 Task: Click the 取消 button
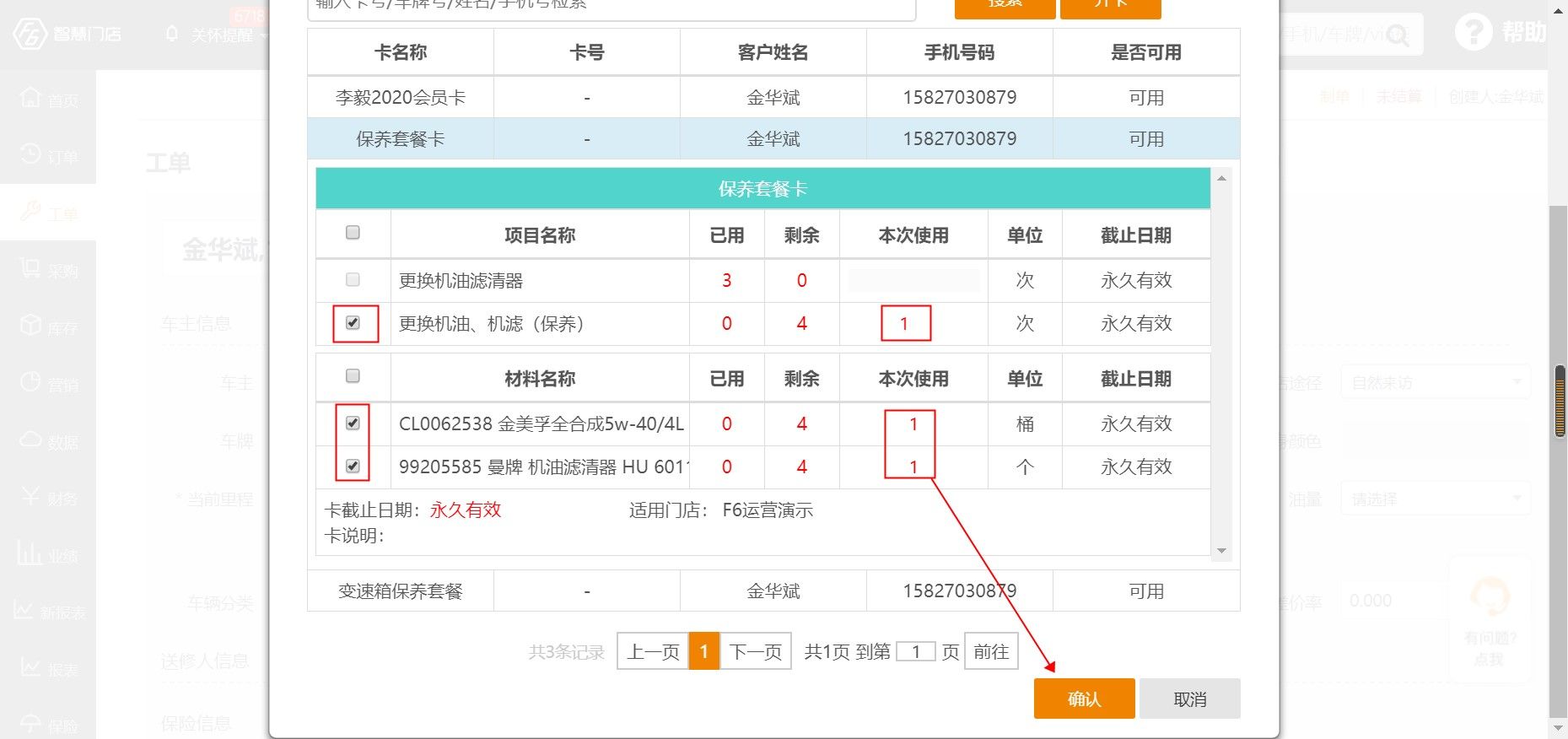click(1189, 699)
